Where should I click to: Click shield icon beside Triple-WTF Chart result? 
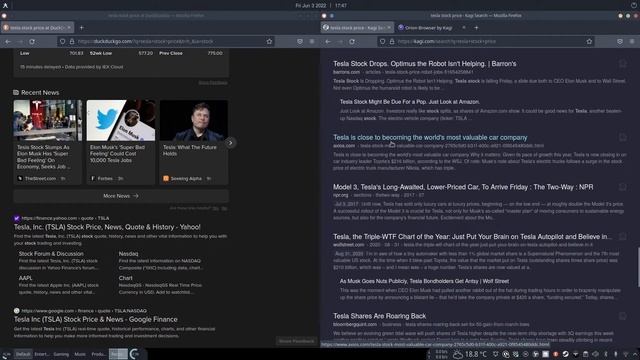click(x=622, y=236)
